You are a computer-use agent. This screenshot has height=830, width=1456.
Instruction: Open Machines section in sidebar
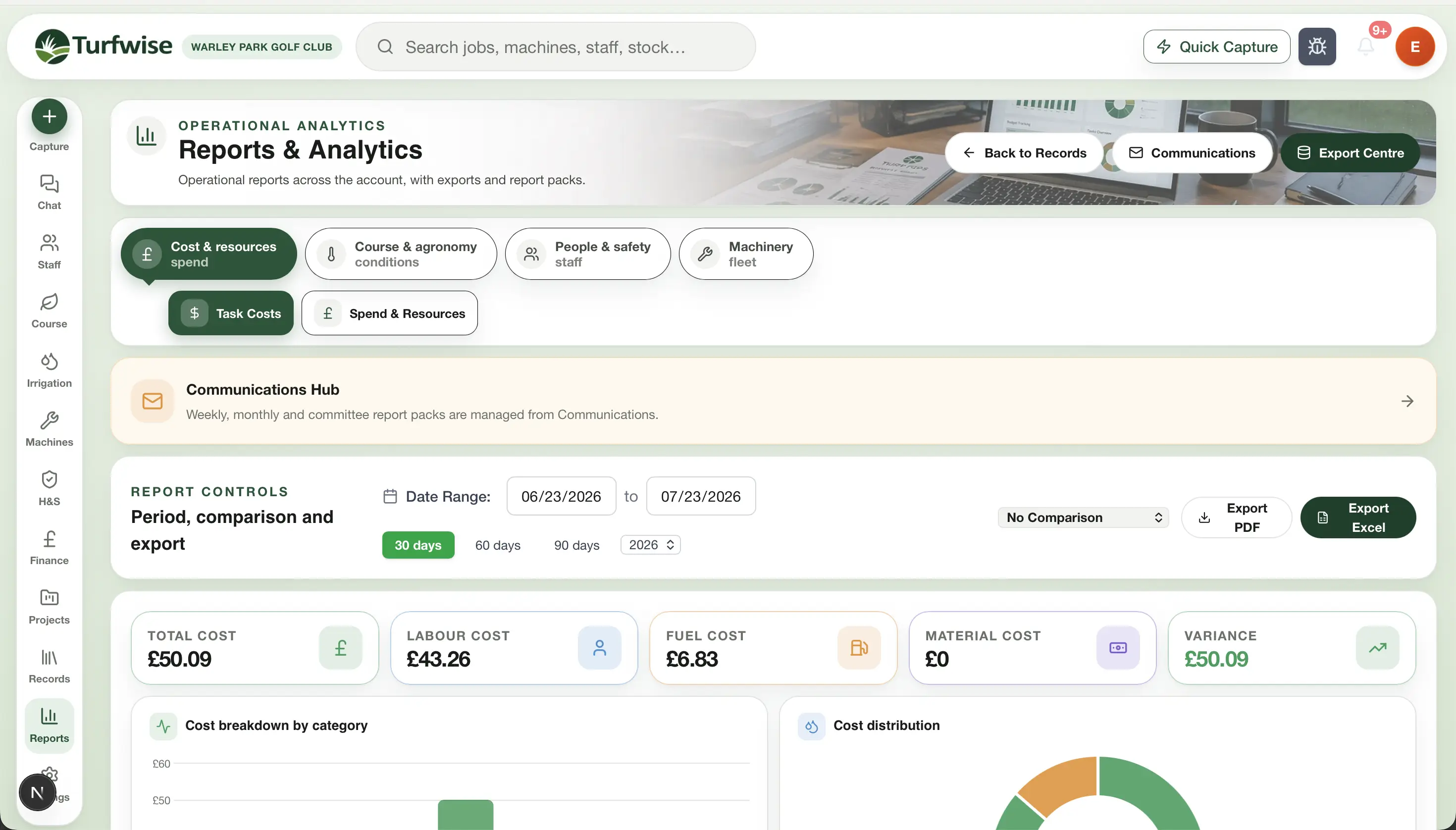tap(49, 429)
